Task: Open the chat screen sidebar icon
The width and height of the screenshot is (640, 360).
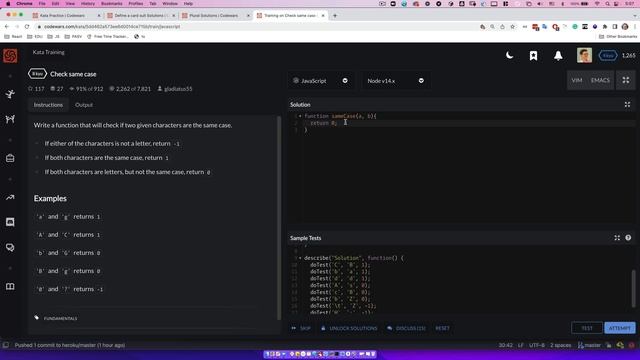Action: 10,222
